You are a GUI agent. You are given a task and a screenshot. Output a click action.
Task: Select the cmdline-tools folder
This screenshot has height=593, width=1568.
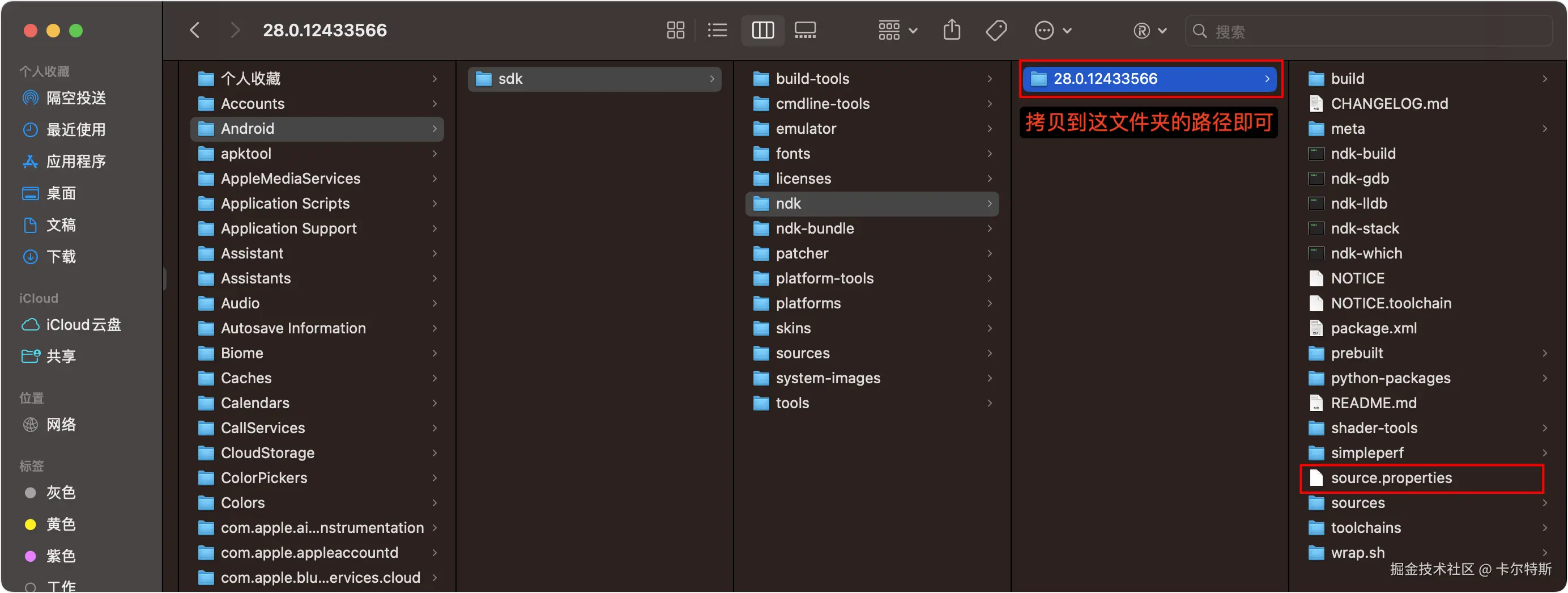872,104
